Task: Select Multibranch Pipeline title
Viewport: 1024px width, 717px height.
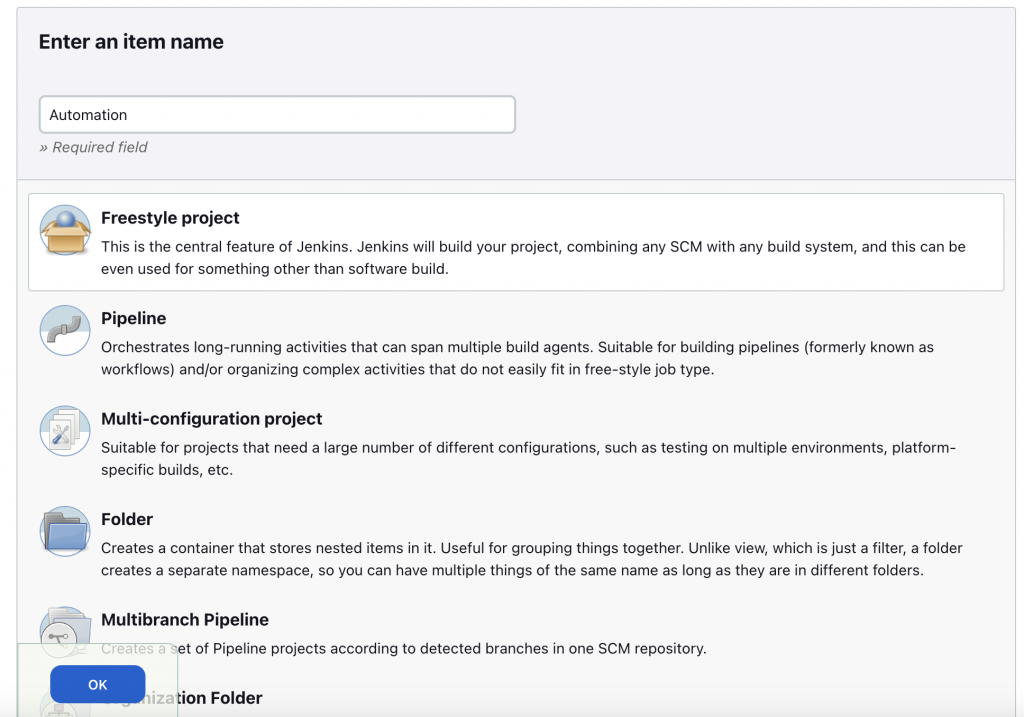Action: click(185, 620)
